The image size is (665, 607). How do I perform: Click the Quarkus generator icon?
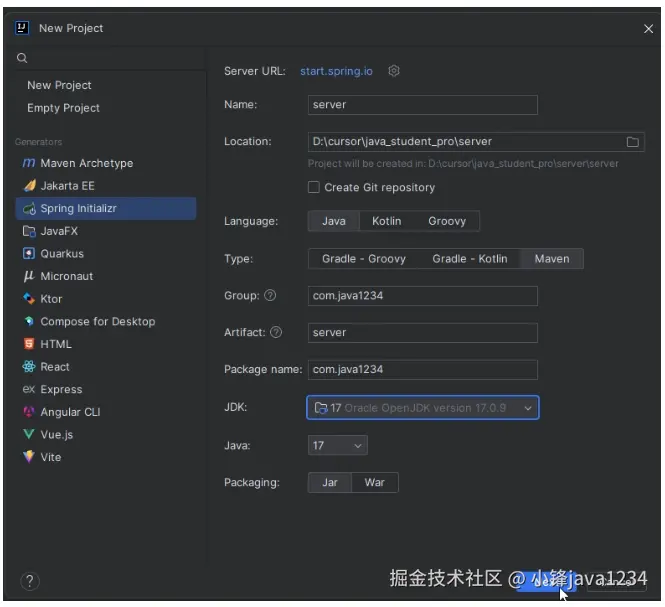[29, 254]
